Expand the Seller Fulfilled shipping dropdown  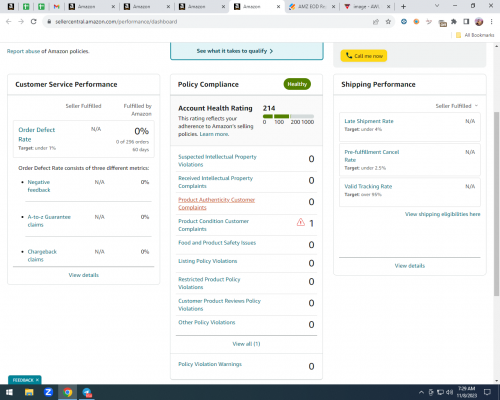point(457,106)
